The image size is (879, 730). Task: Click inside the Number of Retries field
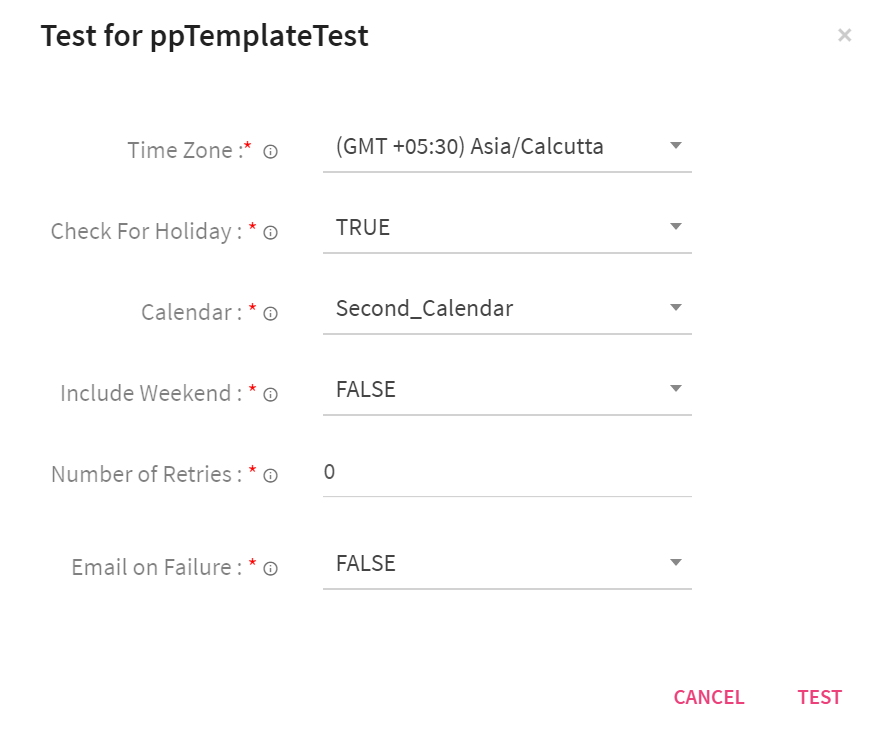tap(500, 472)
